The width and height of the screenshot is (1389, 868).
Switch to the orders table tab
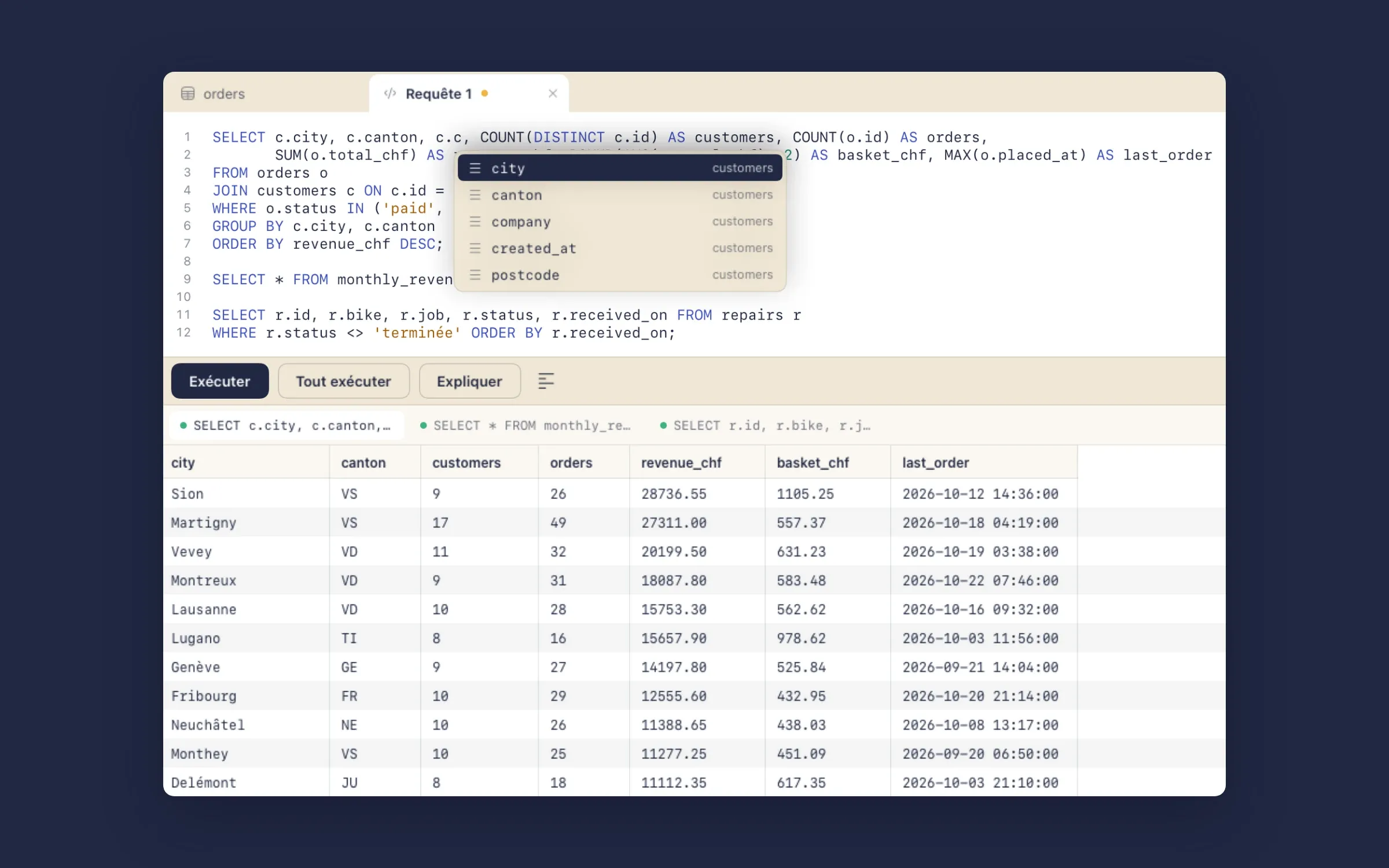click(x=266, y=93)
